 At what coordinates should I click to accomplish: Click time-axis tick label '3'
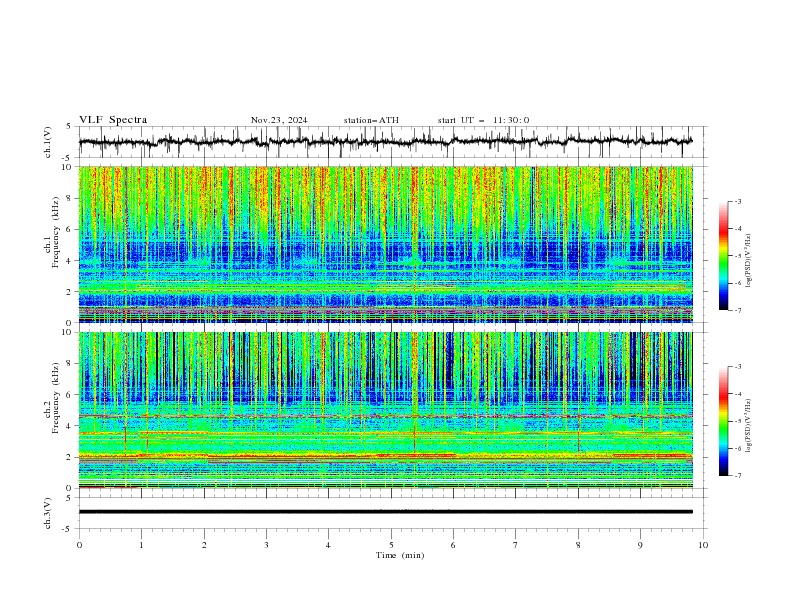(x=266, y=545)
